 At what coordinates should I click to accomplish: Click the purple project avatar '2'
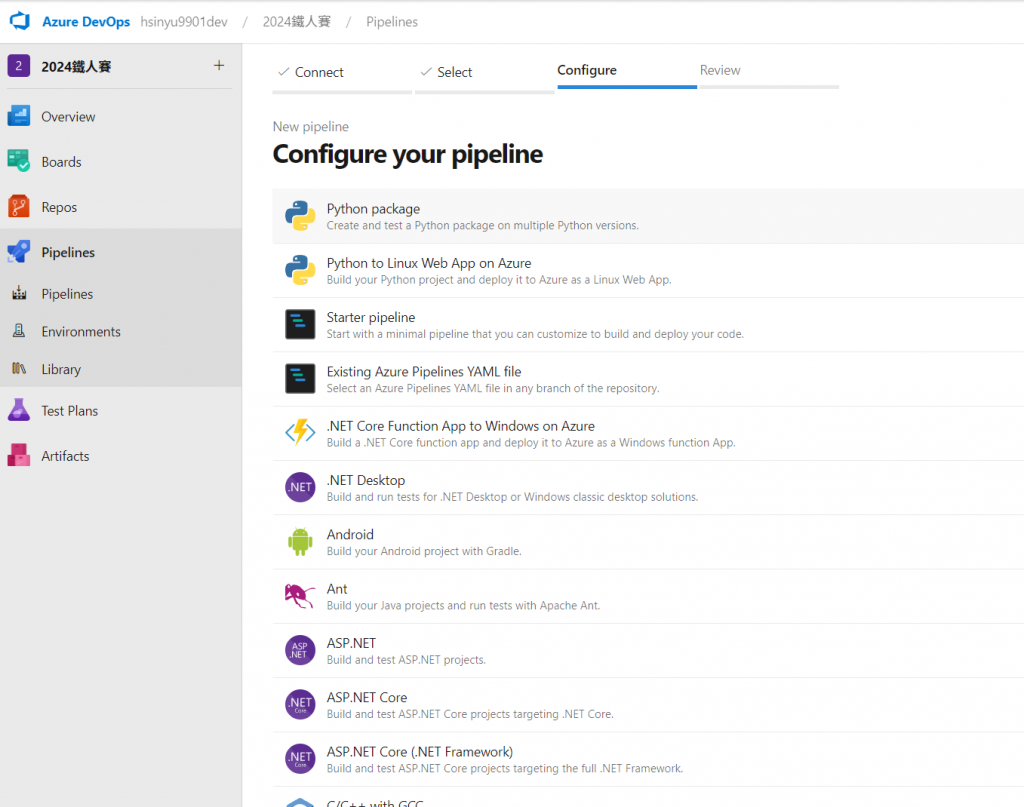pyautogui.click(x=19, y=66)
